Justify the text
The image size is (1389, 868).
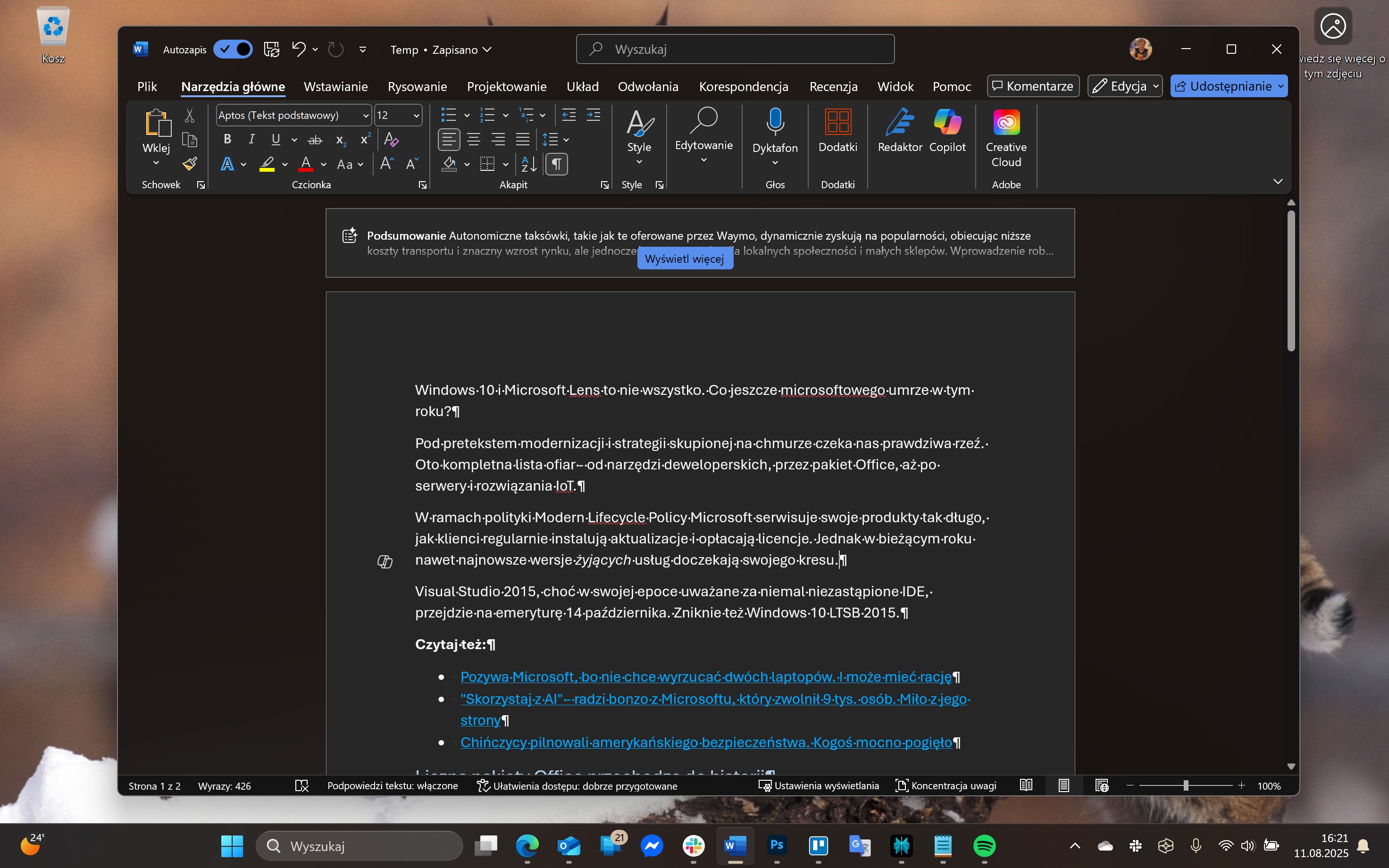522,140
